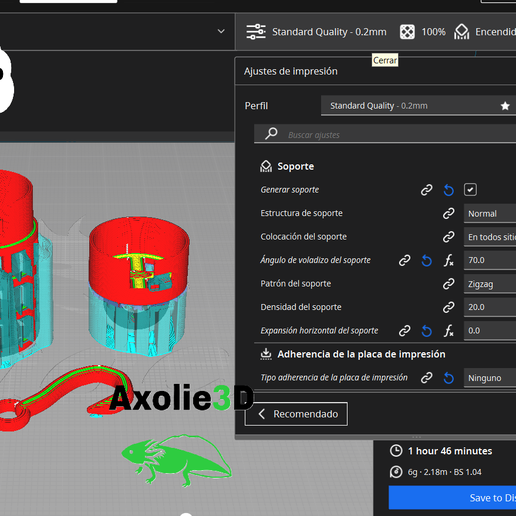Click the Adherencia section icon
Image resolution: width=516 pixels, height=516 pixels.
point(266,354)
